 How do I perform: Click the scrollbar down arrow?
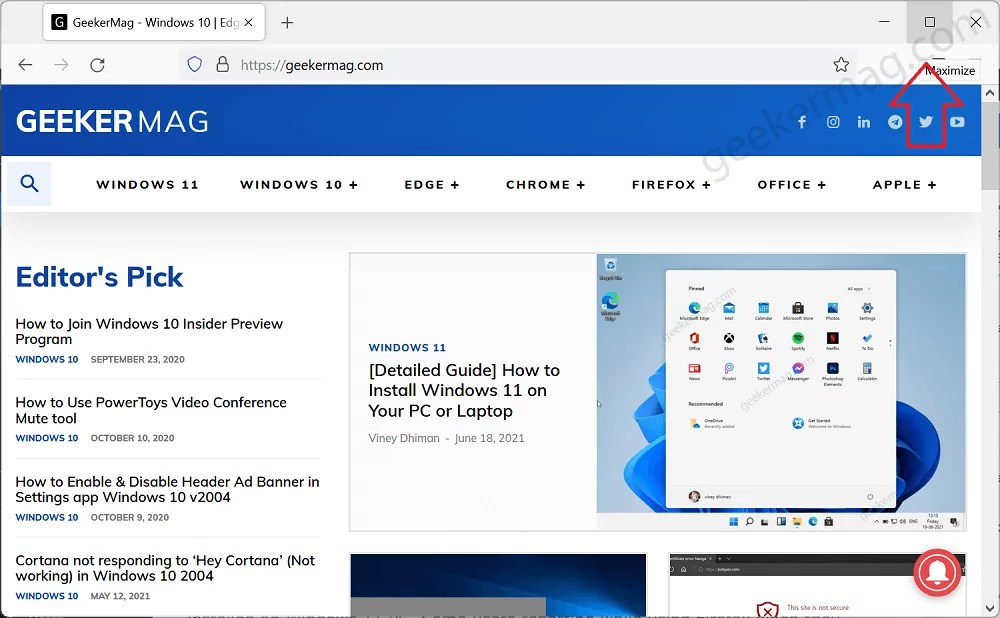[x=990, y=608]
